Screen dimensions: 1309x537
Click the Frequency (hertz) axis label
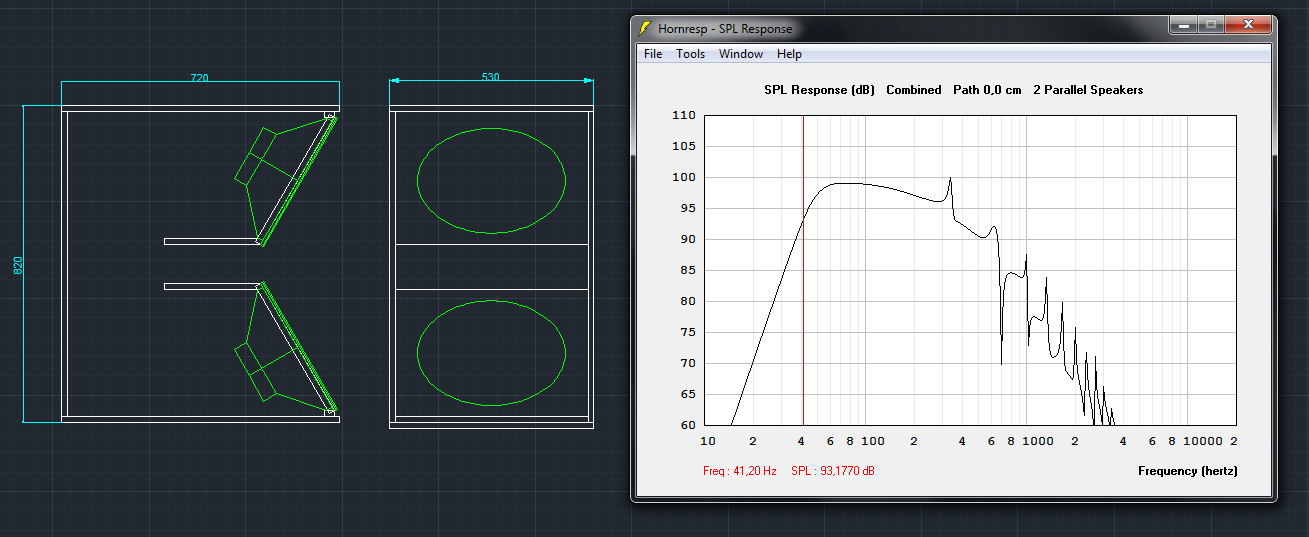pos(1187,471)
